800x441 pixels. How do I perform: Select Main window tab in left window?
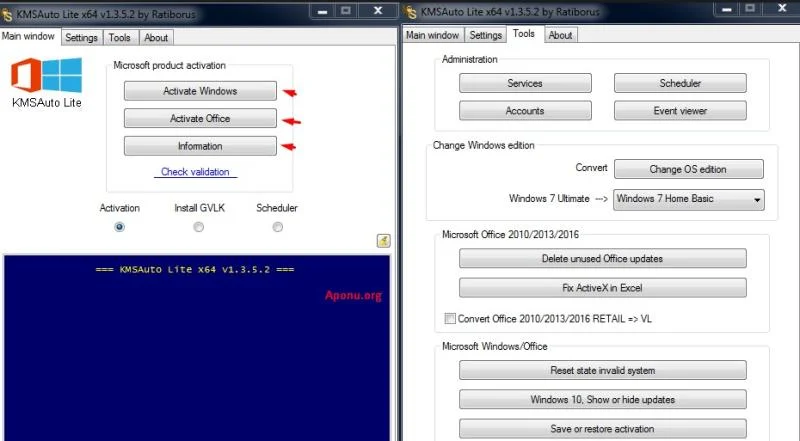click(28, 36)
